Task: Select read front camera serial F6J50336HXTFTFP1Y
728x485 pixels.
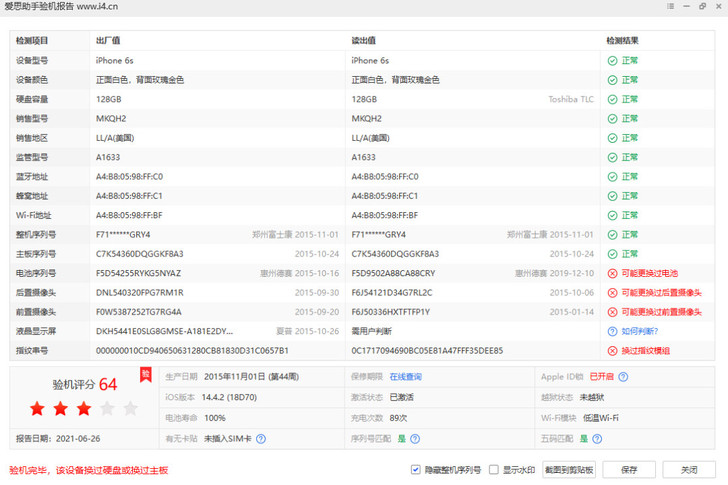Action: pos(390,312)
